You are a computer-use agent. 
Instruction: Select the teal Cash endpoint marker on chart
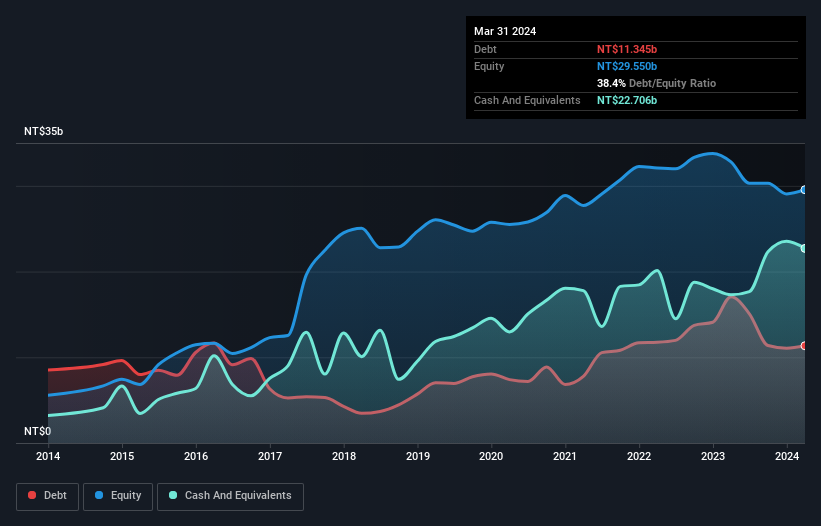804,249
